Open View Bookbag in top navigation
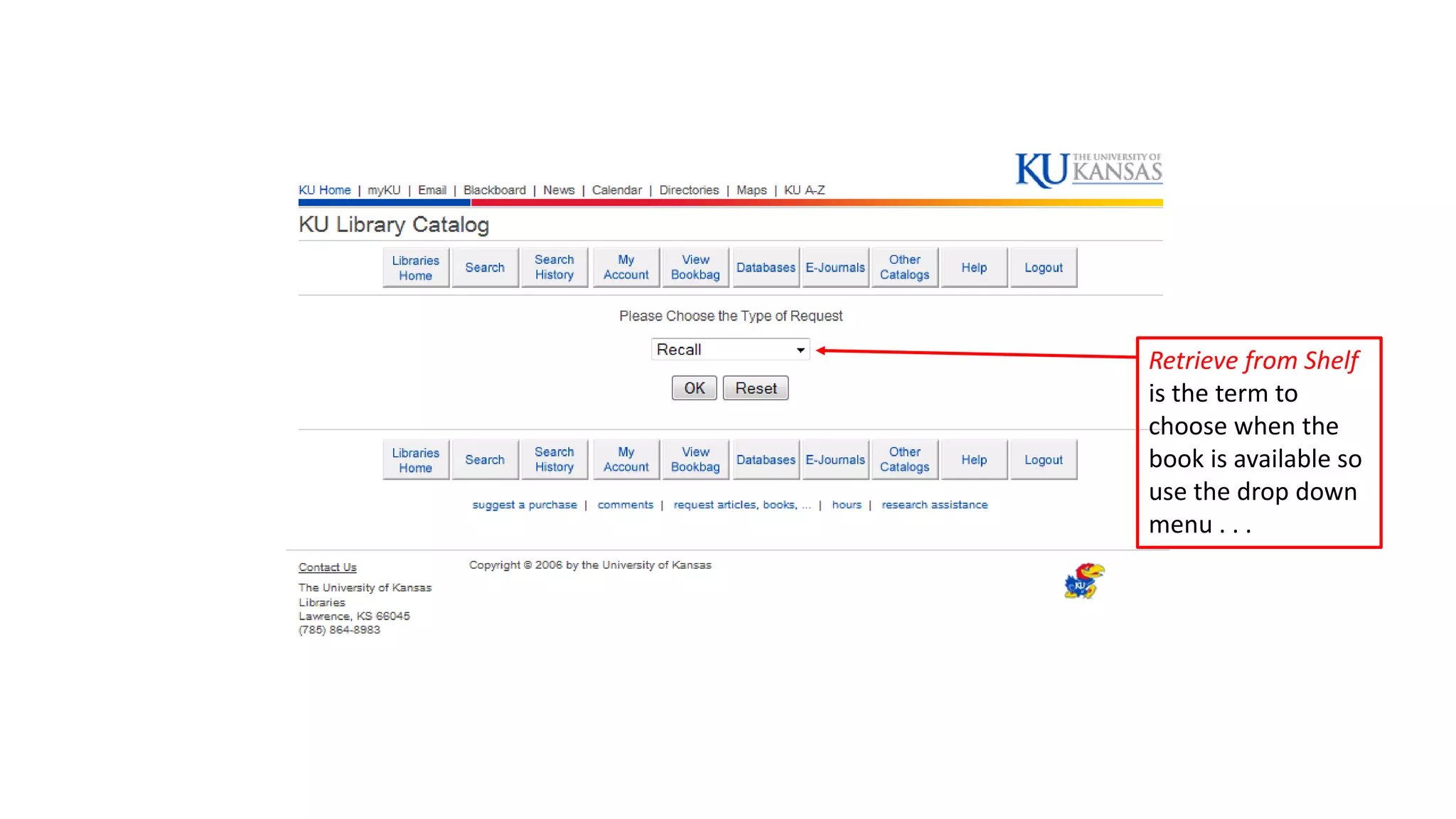 (x=695, y=268)
